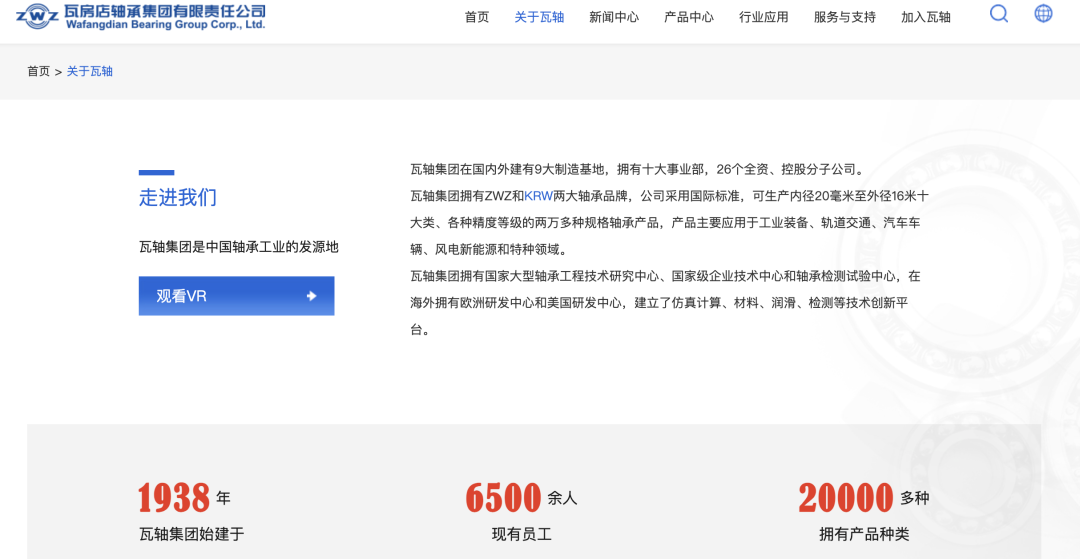Open the search magnifier icon

click(998, 14)
